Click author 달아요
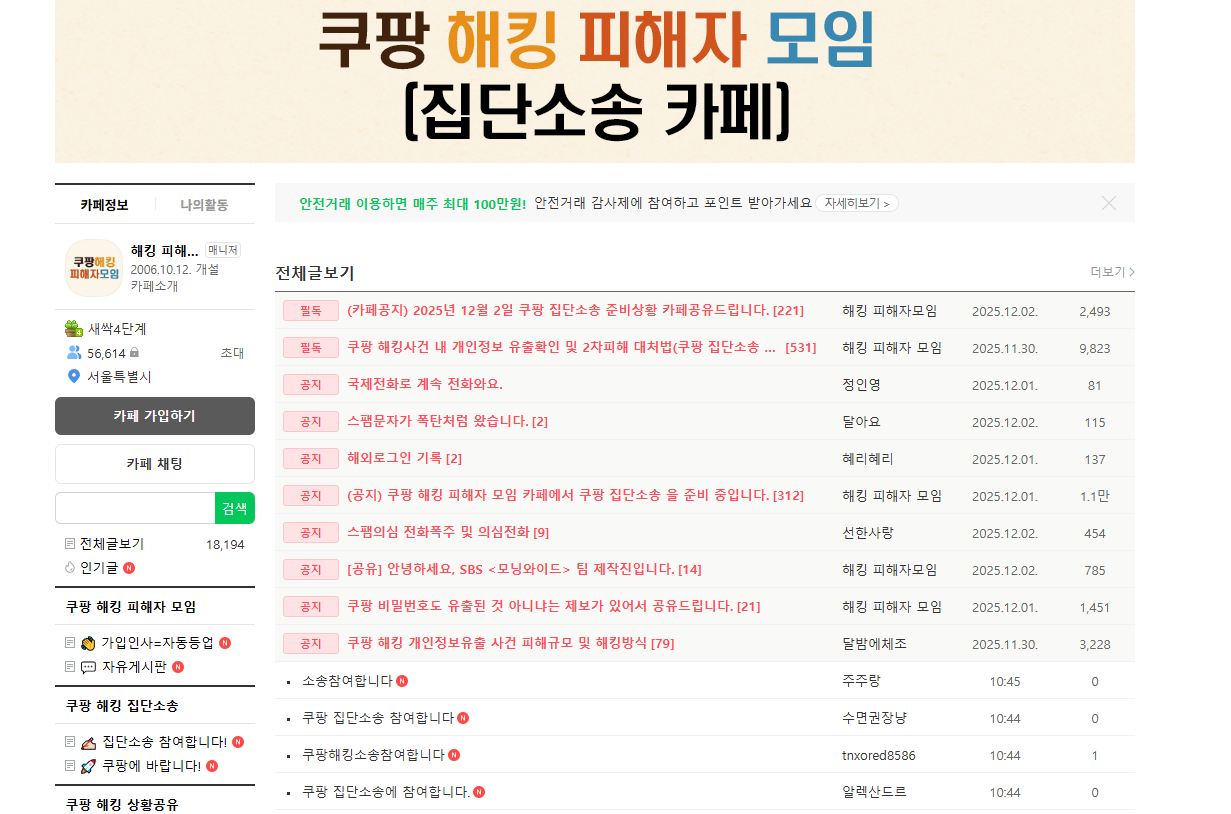The width and height of the screenshot is (1231, 814). (x=861, y=421)
